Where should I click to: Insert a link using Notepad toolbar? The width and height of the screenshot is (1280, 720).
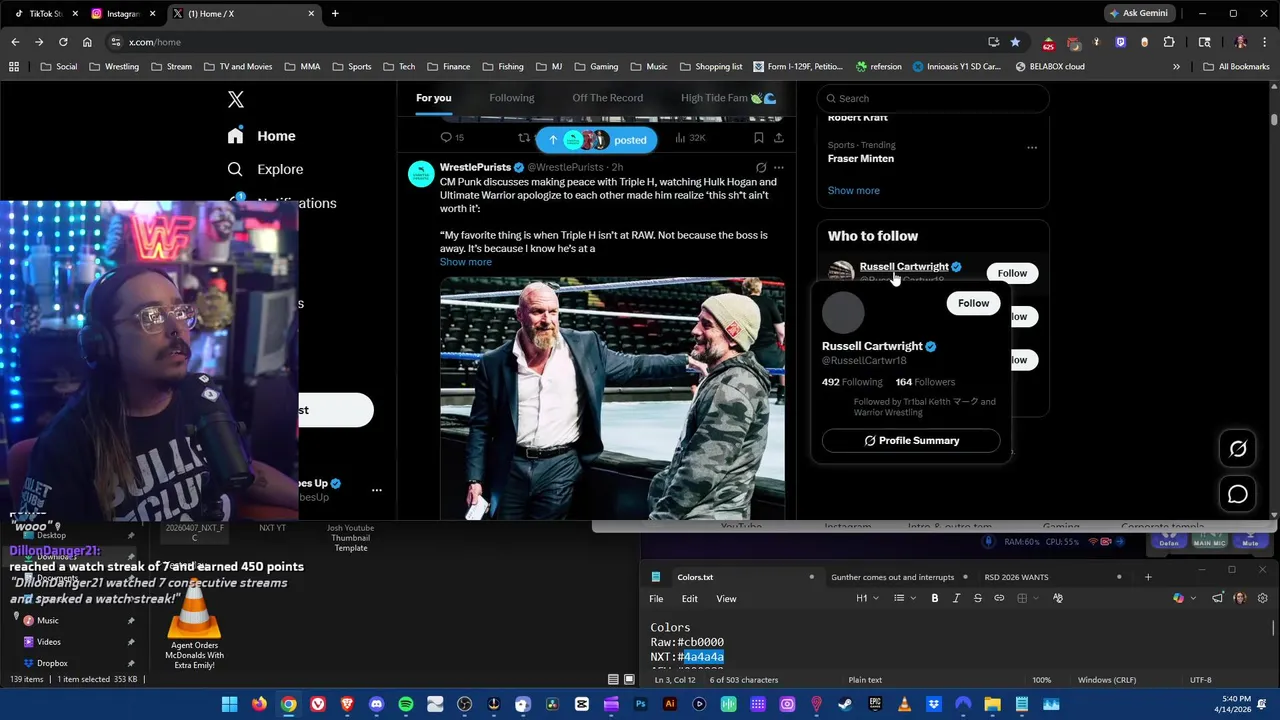point(999,598)
